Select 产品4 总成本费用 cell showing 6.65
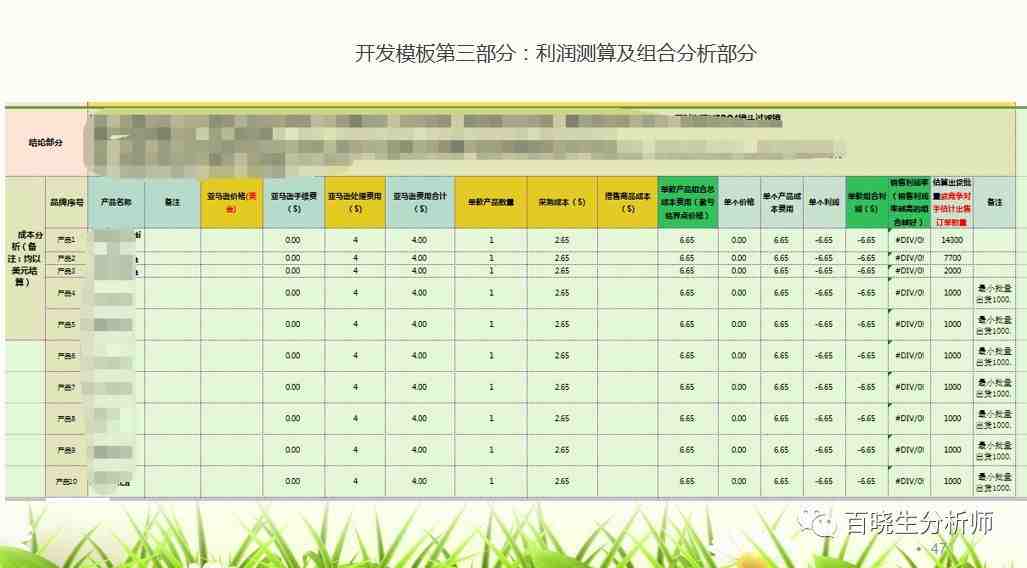1027x568 pixels. [x=687, y=293]
